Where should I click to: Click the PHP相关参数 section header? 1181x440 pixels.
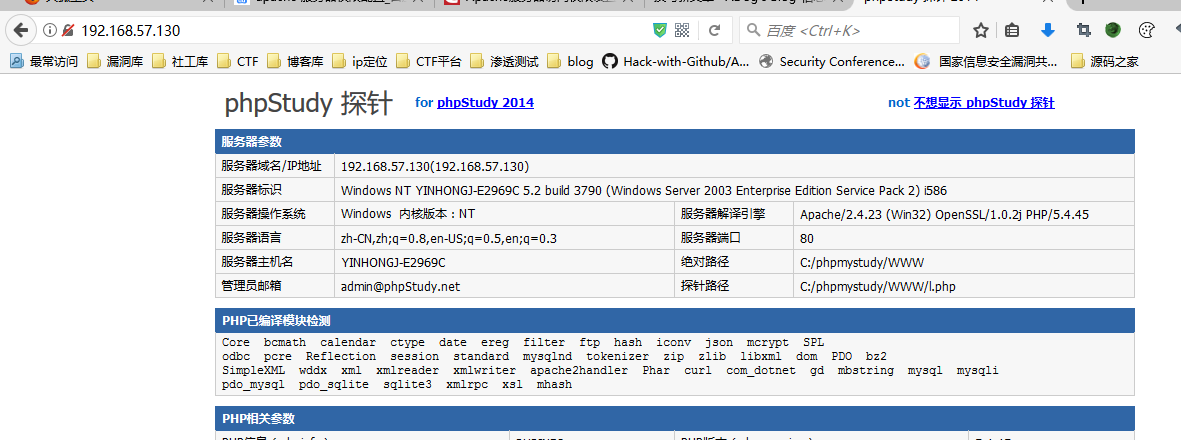pyautogui.click(x=674, y=418)
